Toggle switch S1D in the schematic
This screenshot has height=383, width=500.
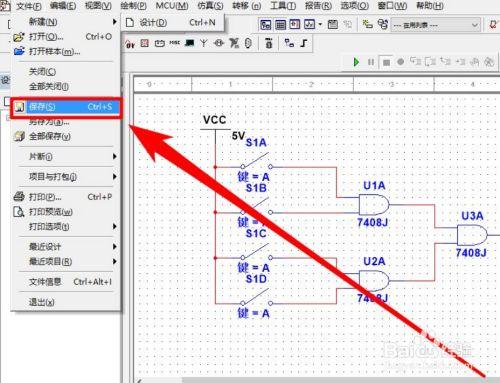click(256, 298)
